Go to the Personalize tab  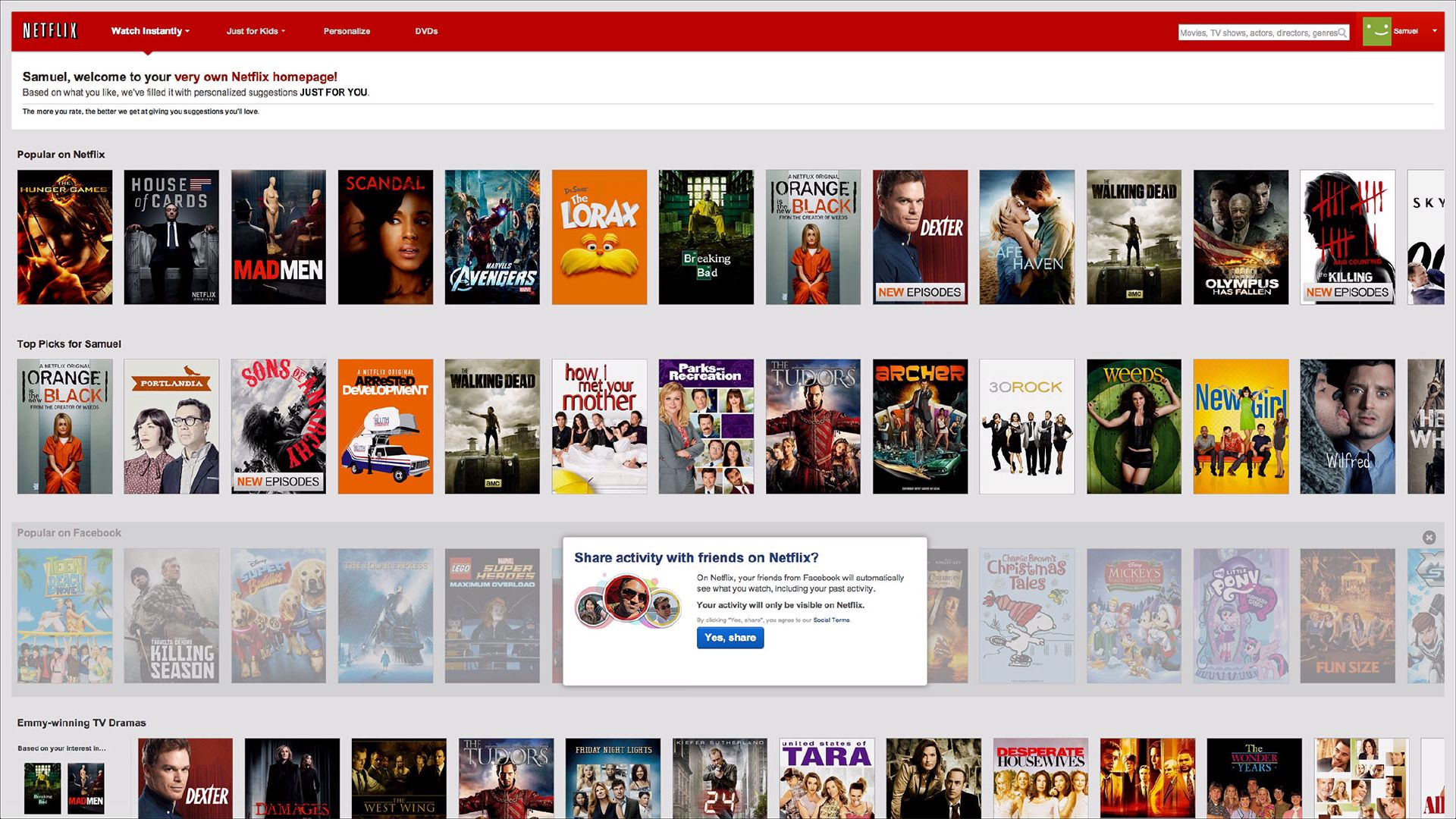[347, 31]
